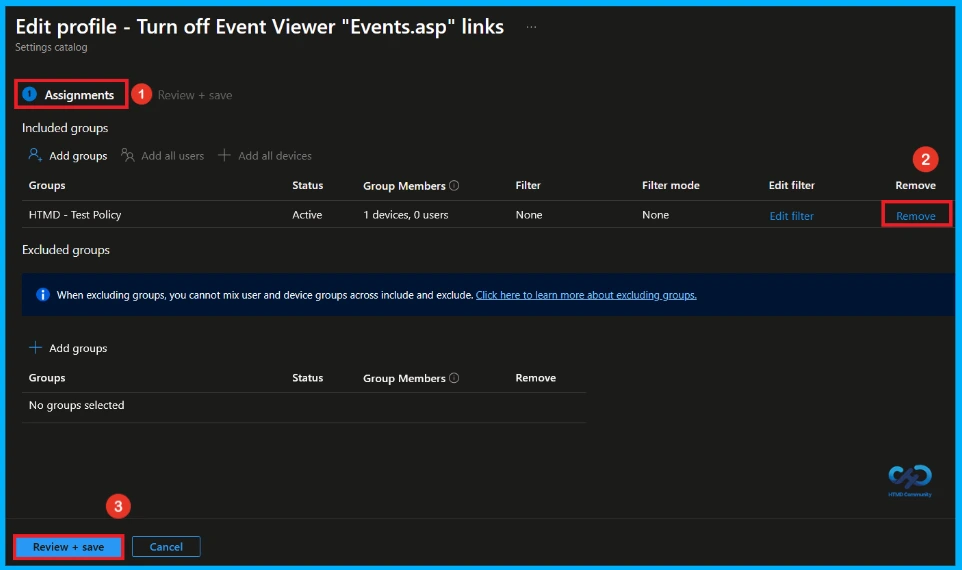Select the Assignments step tab

[71, 94]
